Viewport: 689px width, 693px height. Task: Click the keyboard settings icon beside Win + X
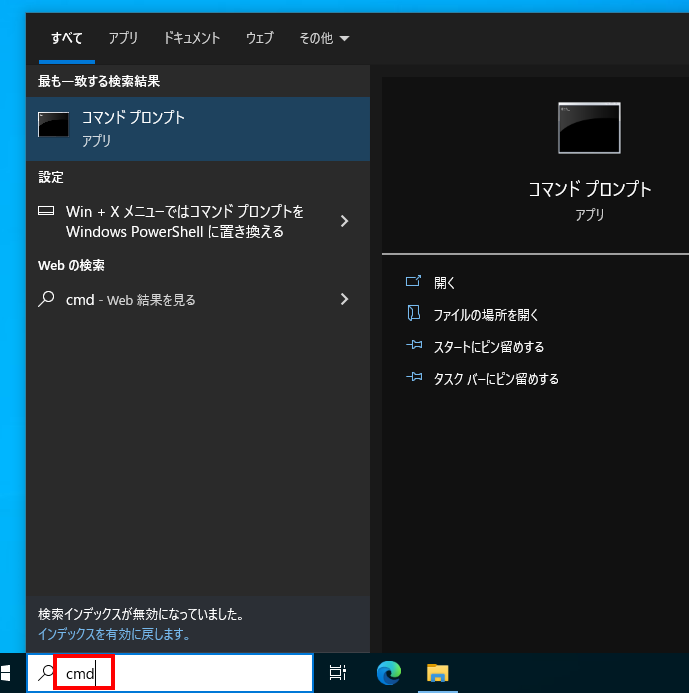pyautogui.click(x=46, y=211)
